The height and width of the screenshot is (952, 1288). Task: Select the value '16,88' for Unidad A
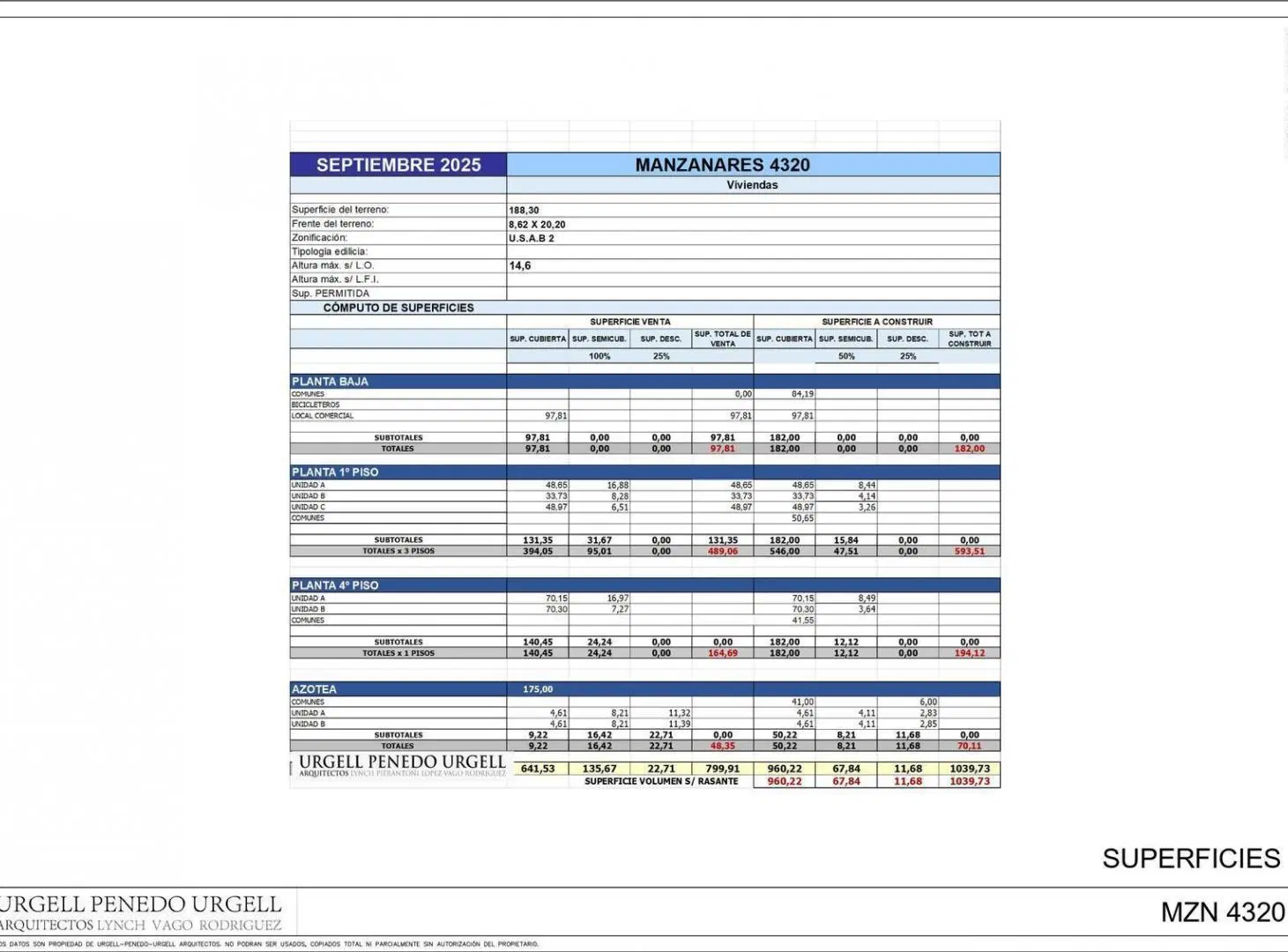617,486
